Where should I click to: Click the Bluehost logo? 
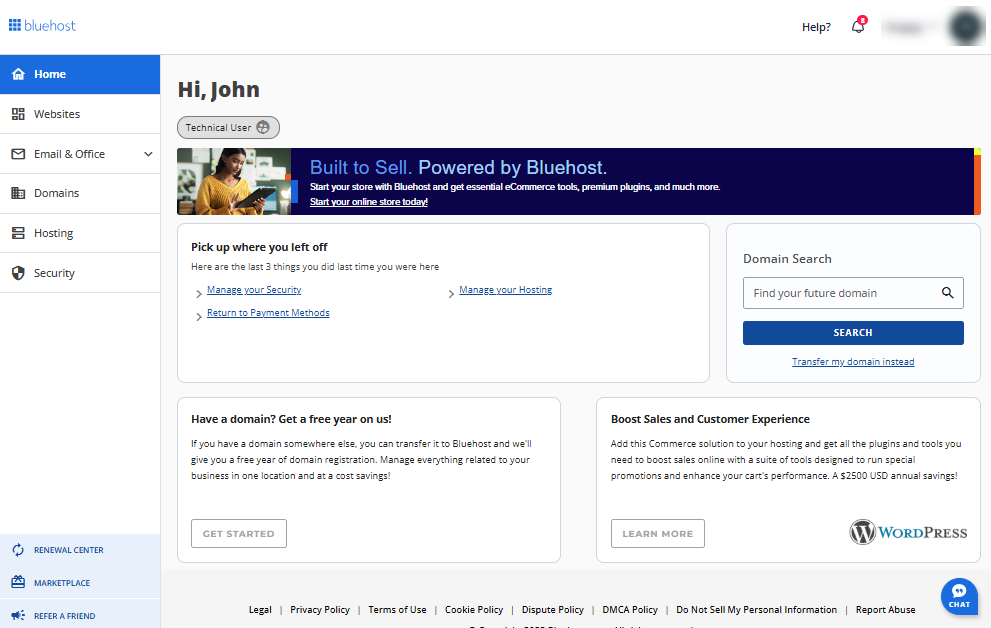[41, 24]
